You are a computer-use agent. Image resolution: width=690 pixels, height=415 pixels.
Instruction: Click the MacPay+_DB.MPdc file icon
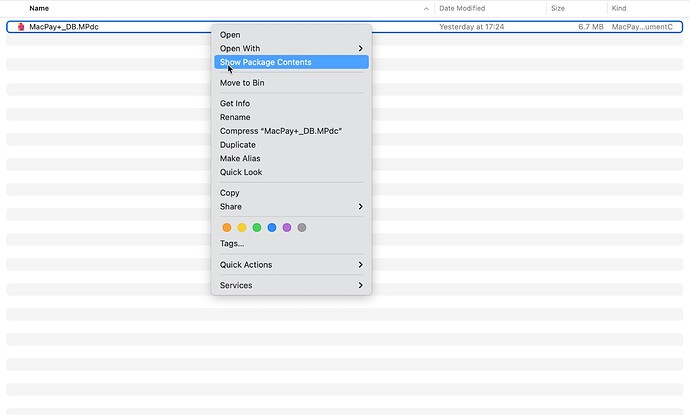21,27
